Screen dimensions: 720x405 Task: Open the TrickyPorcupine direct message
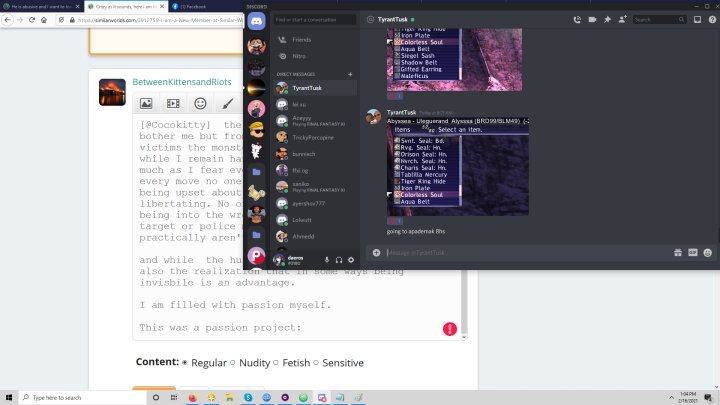pos(315,137)
